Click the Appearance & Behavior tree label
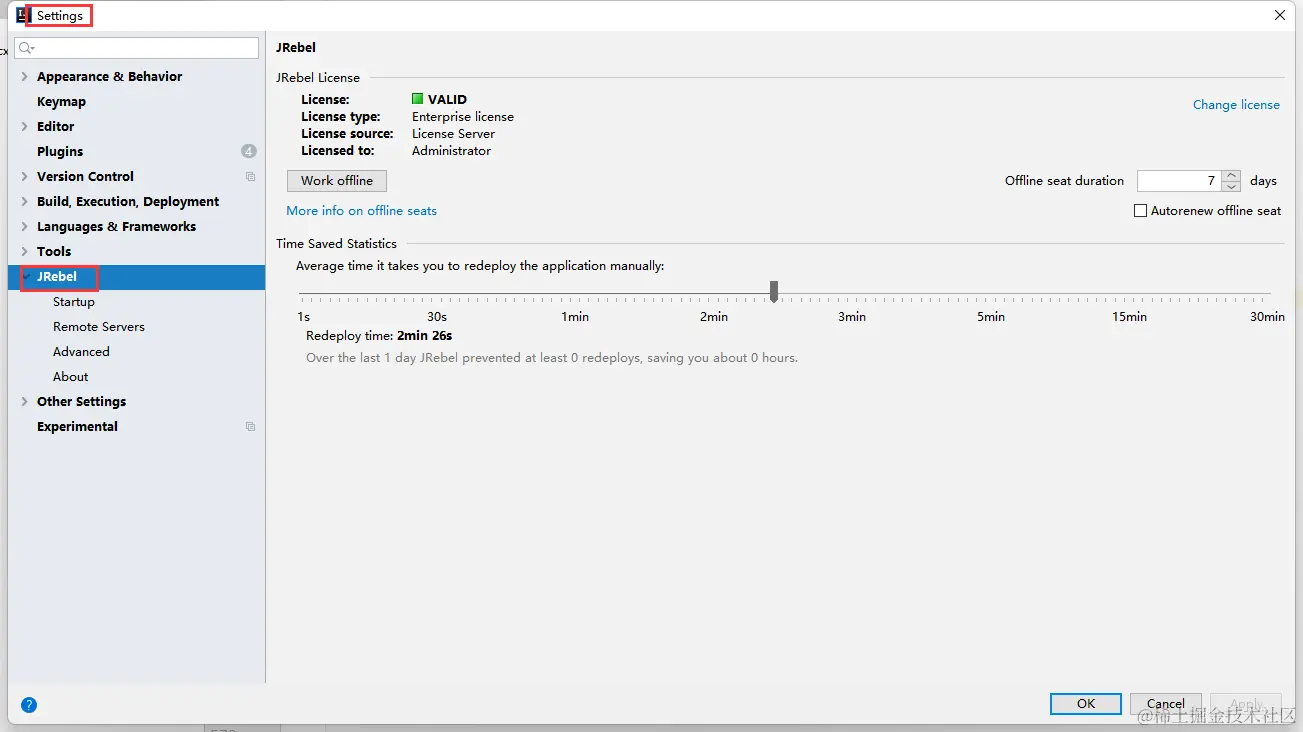Image resolution: width=1303 pixels, height=732 pixels. click(110, 77)
